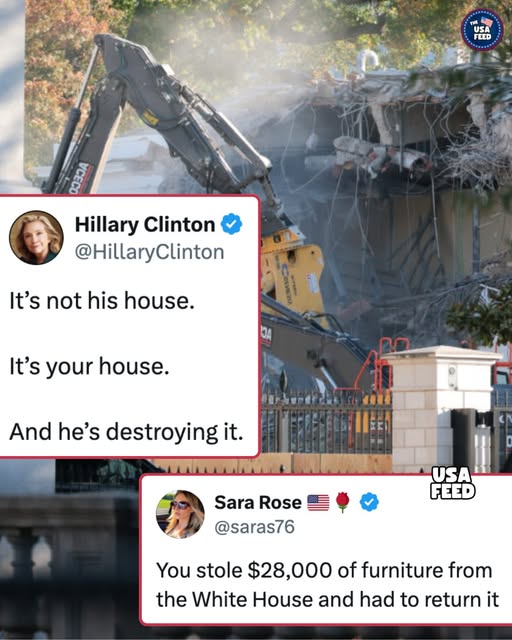Viewport: 512px width, 640px height.
Task: Open Sara Rose's profile picture
Action: coord(180,514)
